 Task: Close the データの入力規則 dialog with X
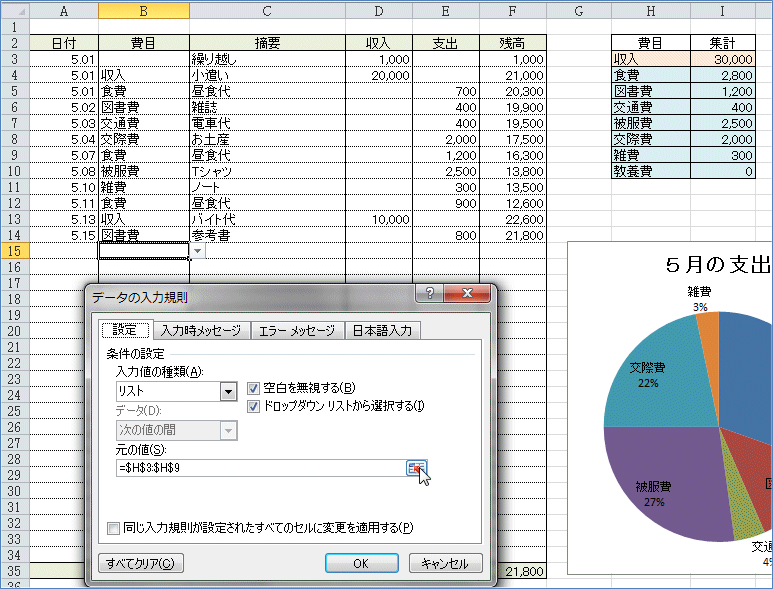(467, 293)
